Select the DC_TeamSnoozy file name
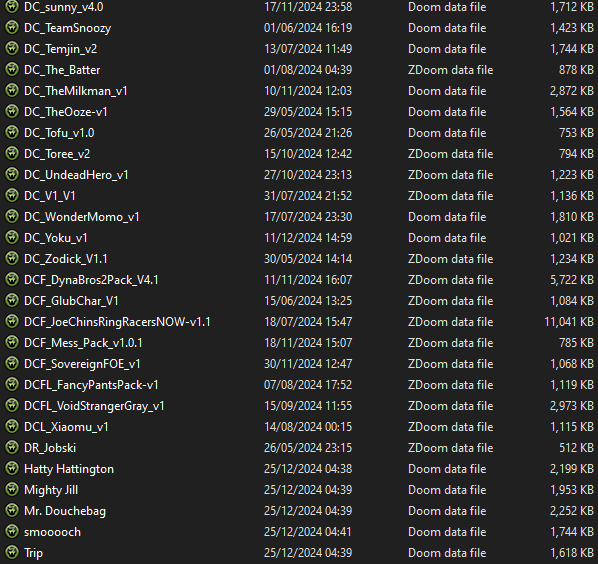 68,28
